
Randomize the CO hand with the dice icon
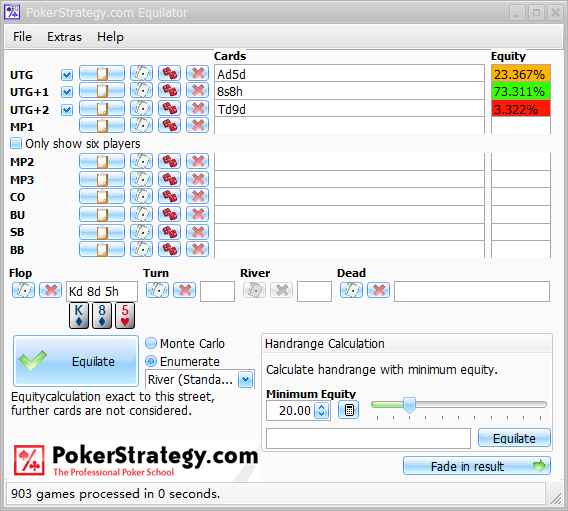pos(169,196)
